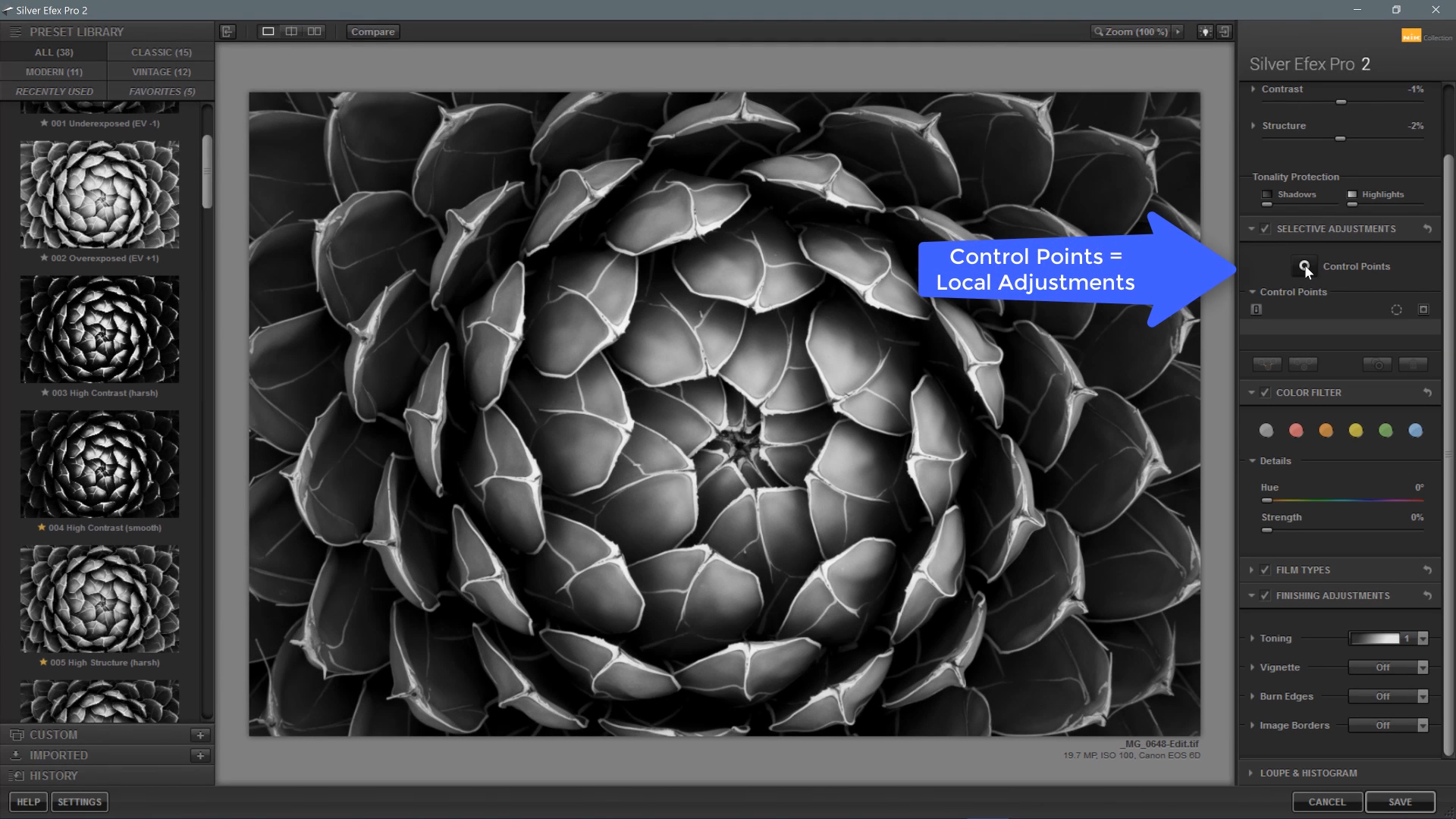Ungroup the control points
The image size is (1456, 819).
1303,365
